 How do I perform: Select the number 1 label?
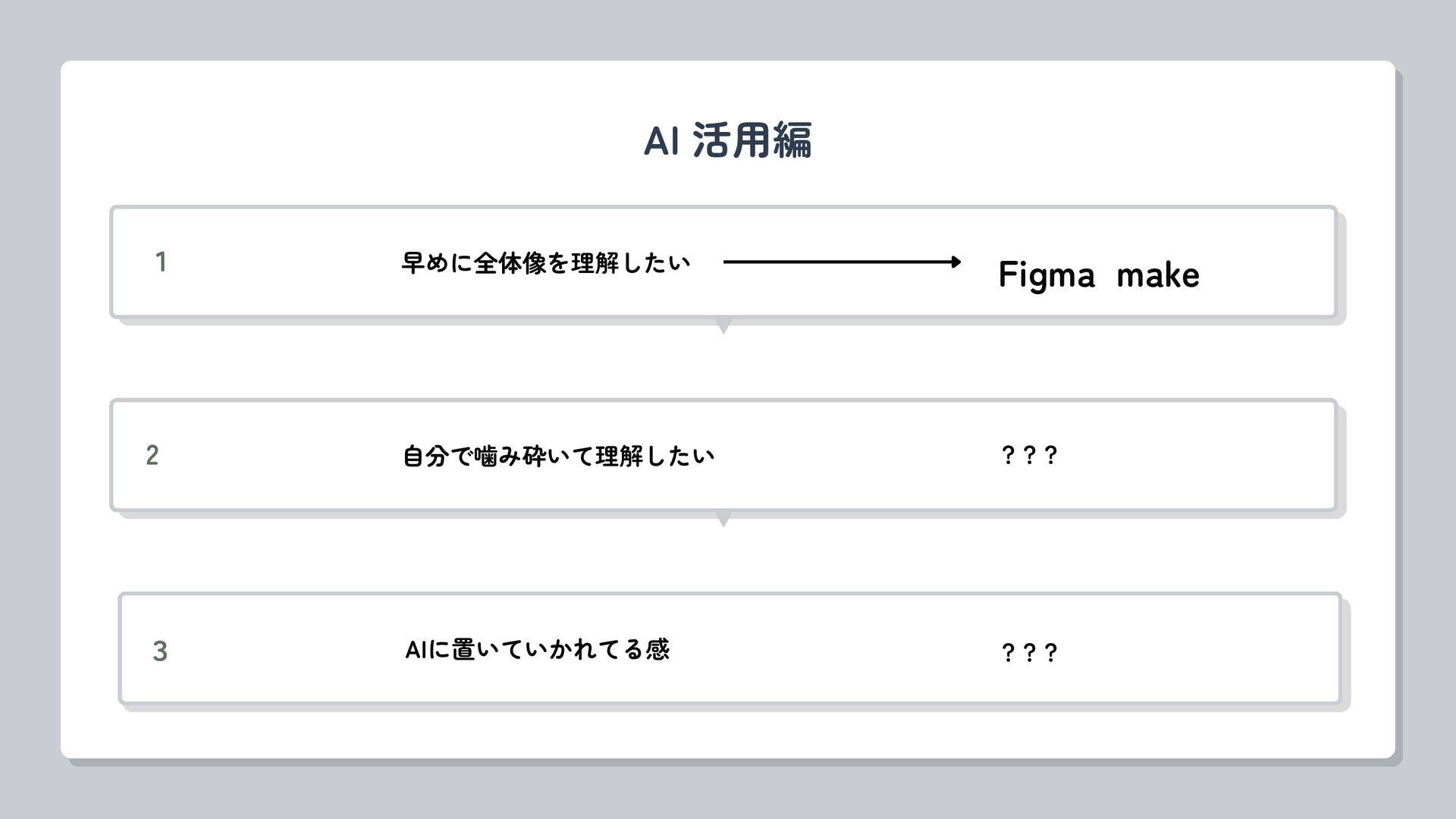pyautogui.click(x=161, y=262)
